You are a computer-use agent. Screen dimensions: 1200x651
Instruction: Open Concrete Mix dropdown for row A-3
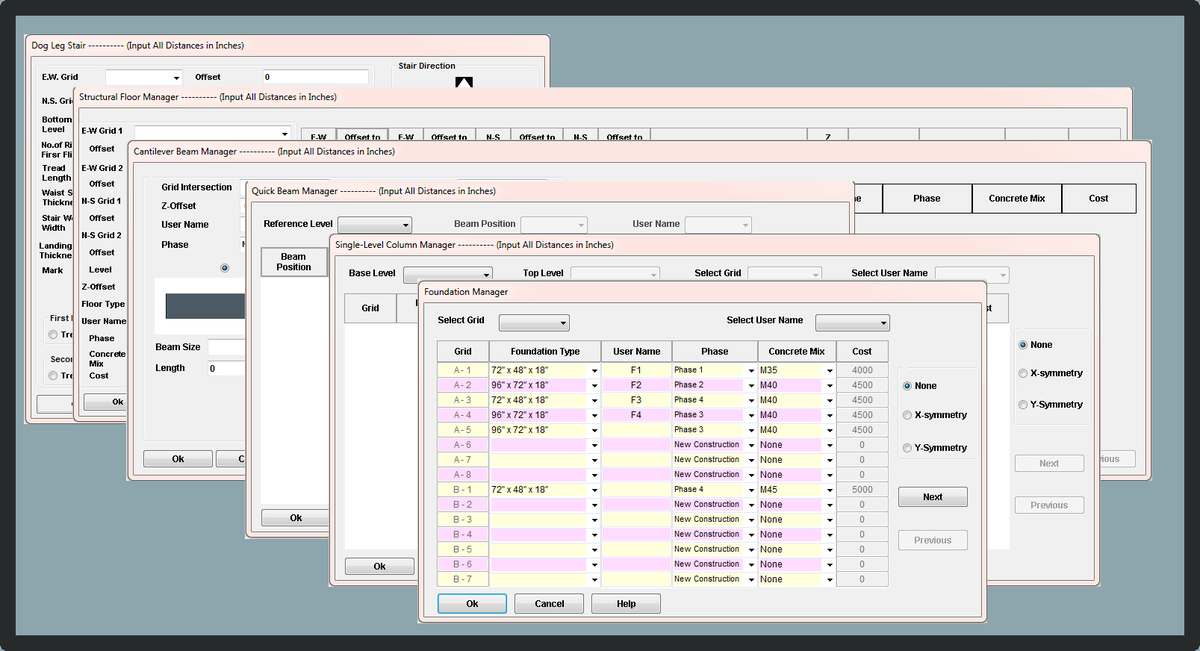(x=829, y=400)
